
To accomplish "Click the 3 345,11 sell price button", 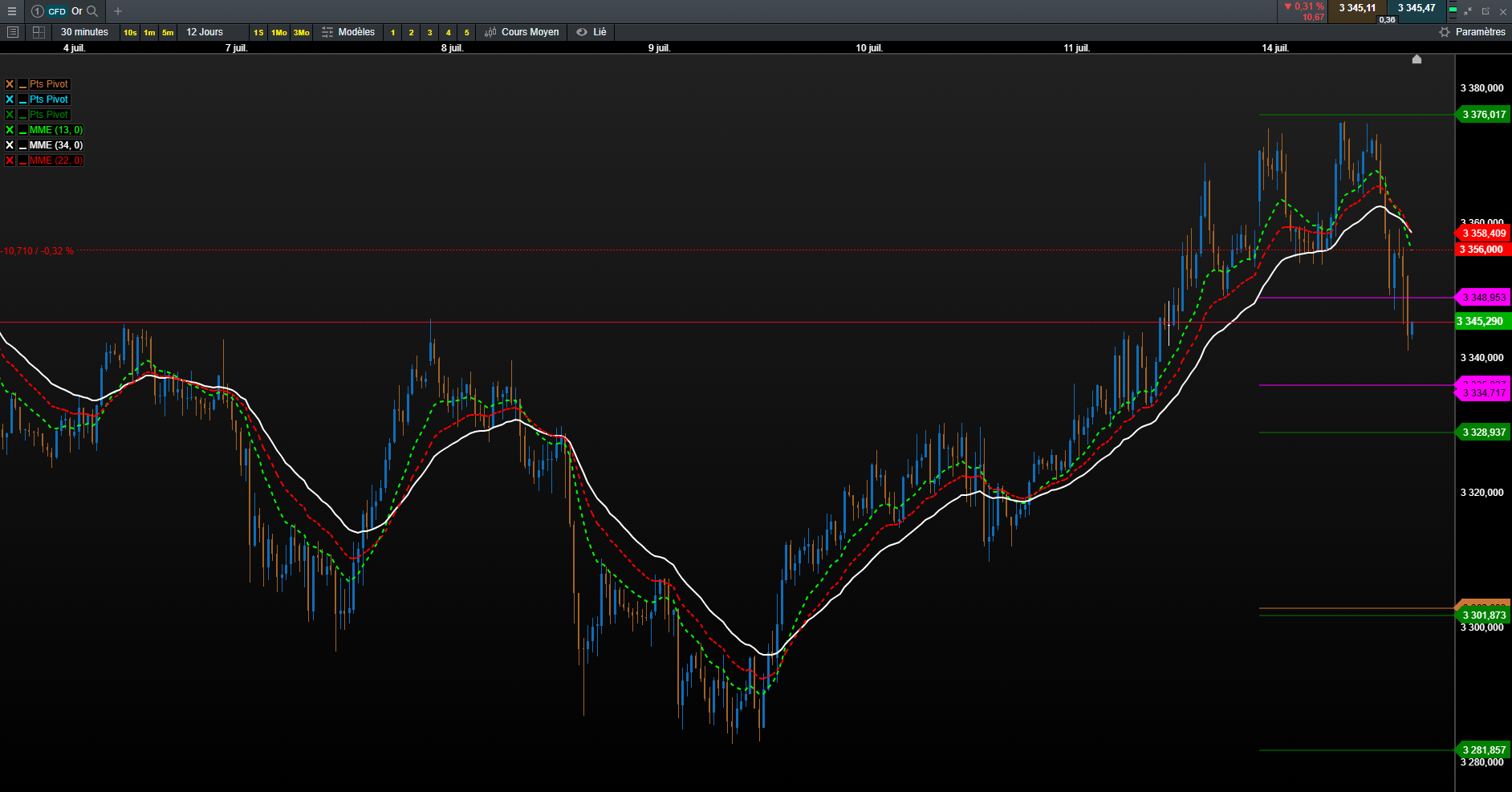I will [1357, 9].
